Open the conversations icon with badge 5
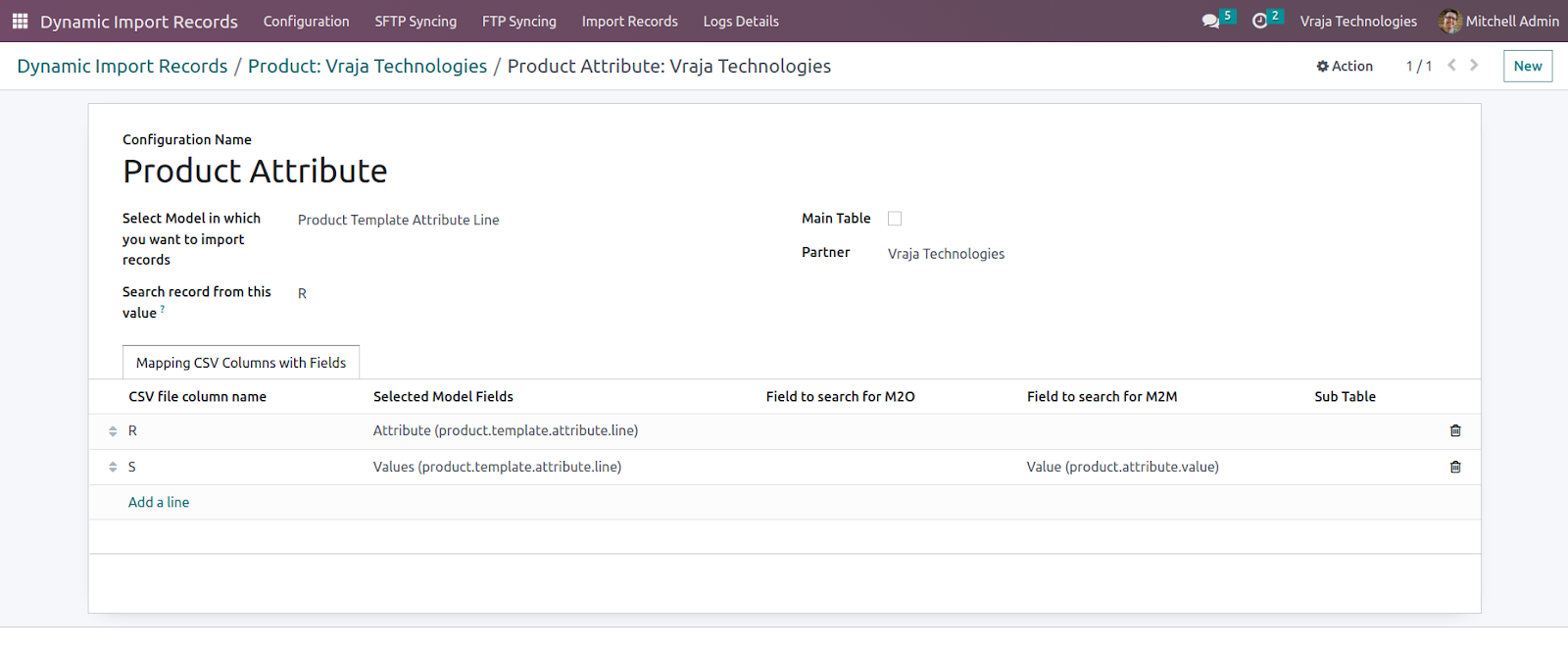Viewport: 1568px width, 651px height. (x=1217, y=20)
